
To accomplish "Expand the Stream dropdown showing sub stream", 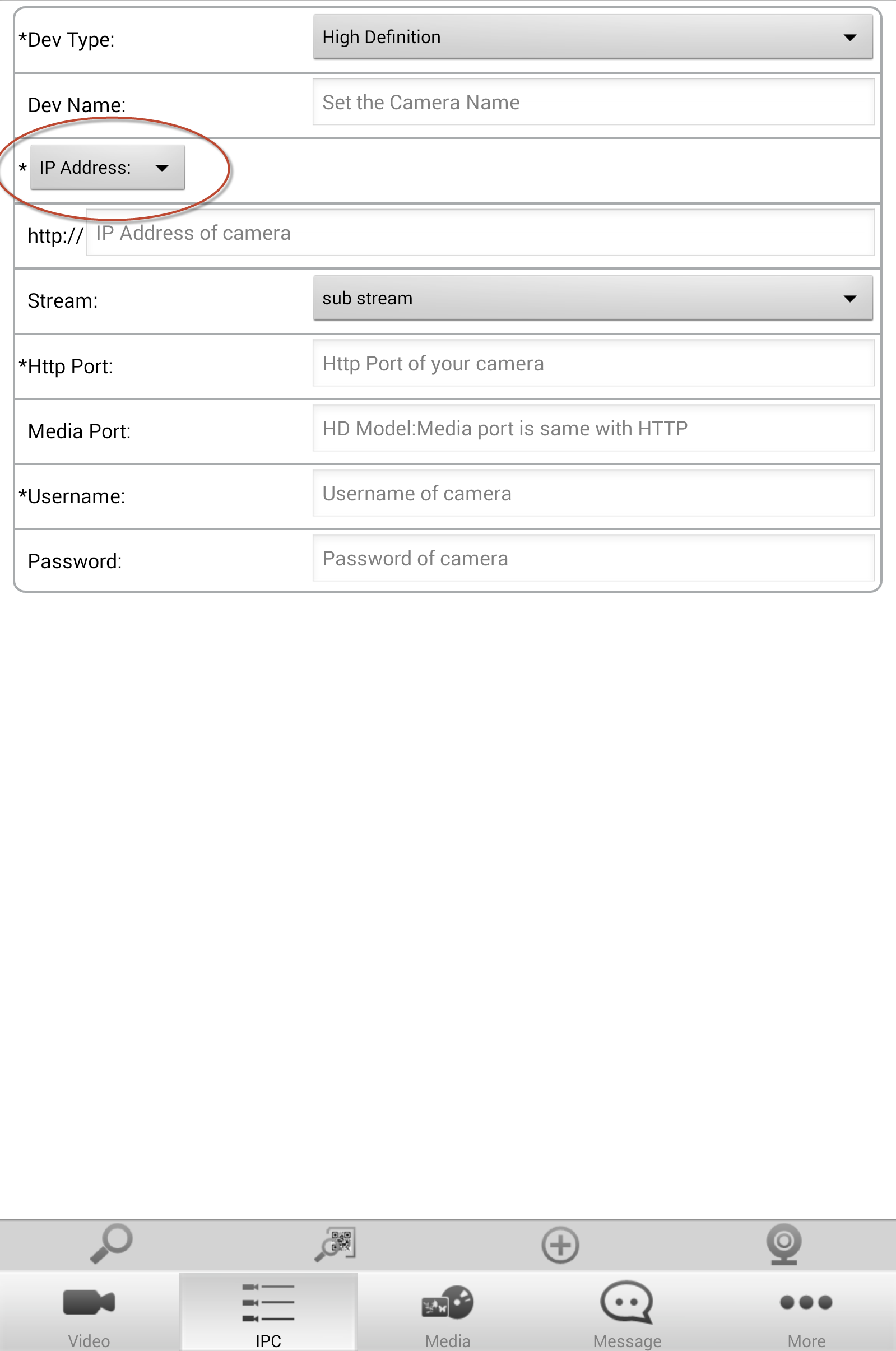I will pos(593,298).
